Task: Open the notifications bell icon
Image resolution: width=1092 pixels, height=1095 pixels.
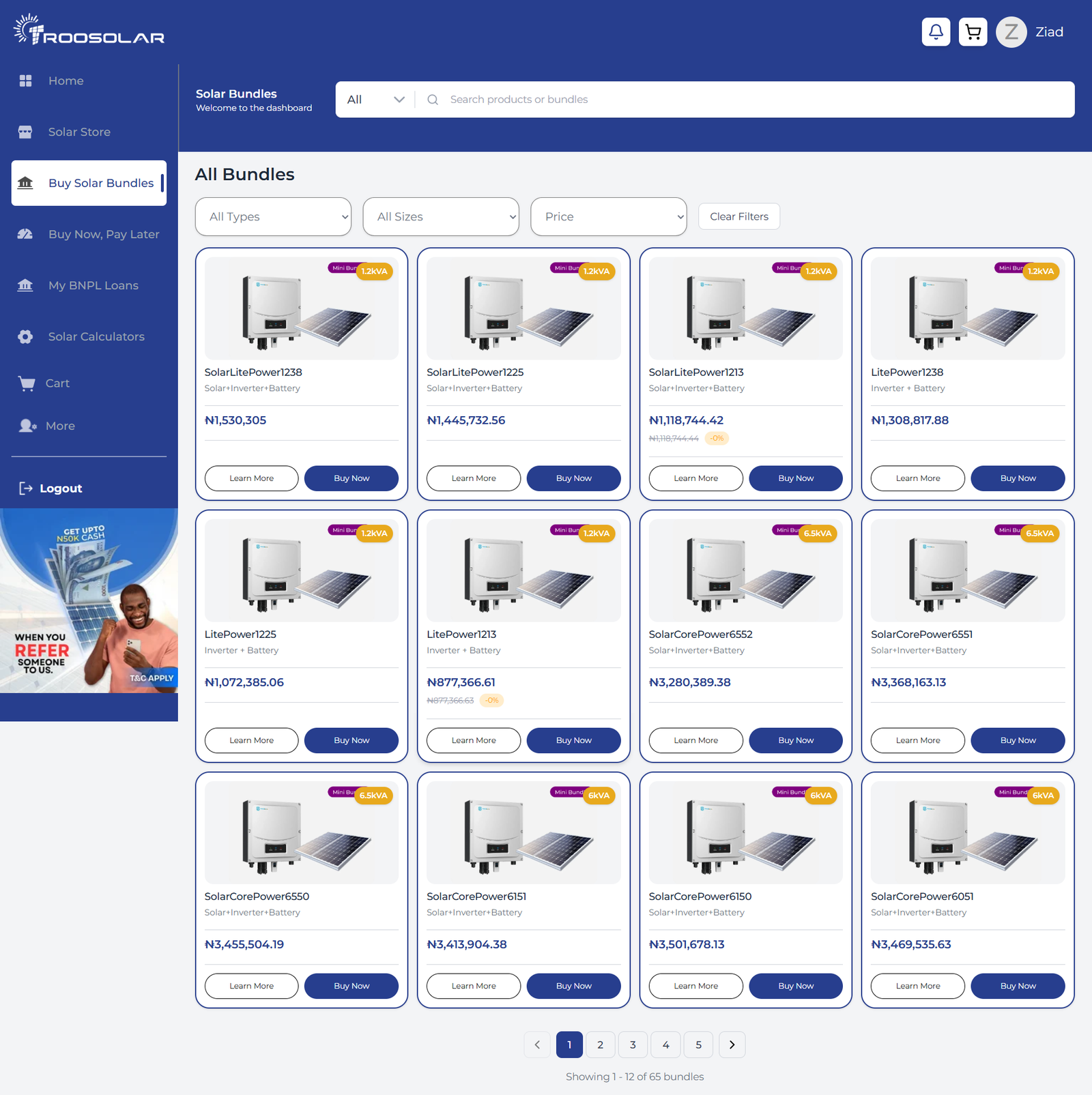Action: click(936, 31)
